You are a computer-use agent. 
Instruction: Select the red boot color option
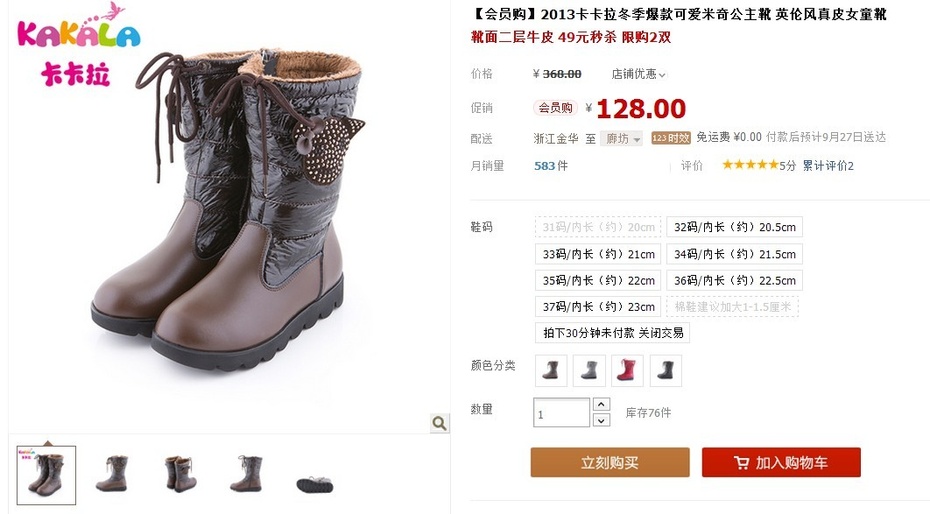pyautogui.click(x=627, y=371)
